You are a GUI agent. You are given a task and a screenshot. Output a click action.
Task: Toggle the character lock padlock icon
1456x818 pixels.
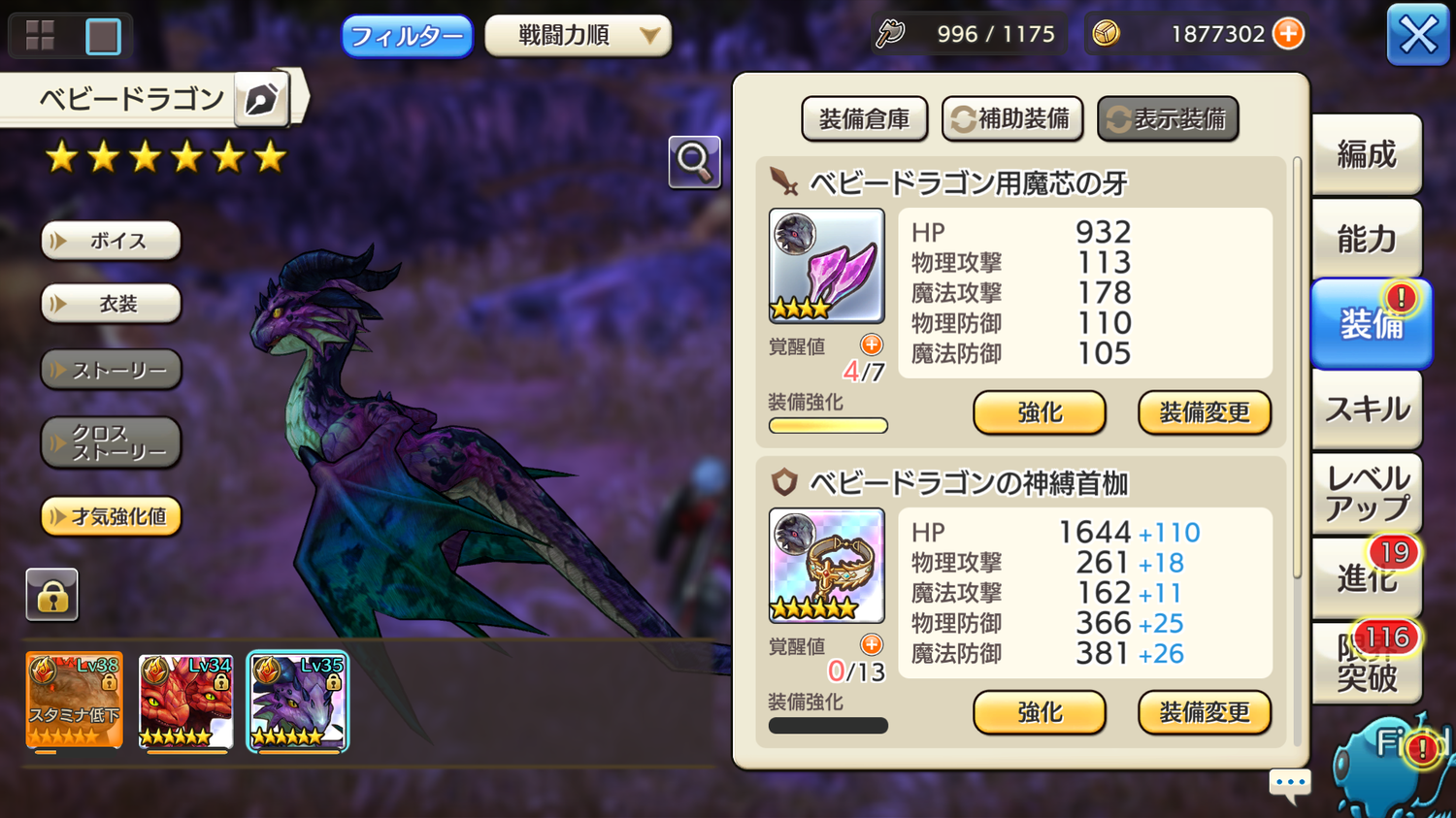(52, 595)
